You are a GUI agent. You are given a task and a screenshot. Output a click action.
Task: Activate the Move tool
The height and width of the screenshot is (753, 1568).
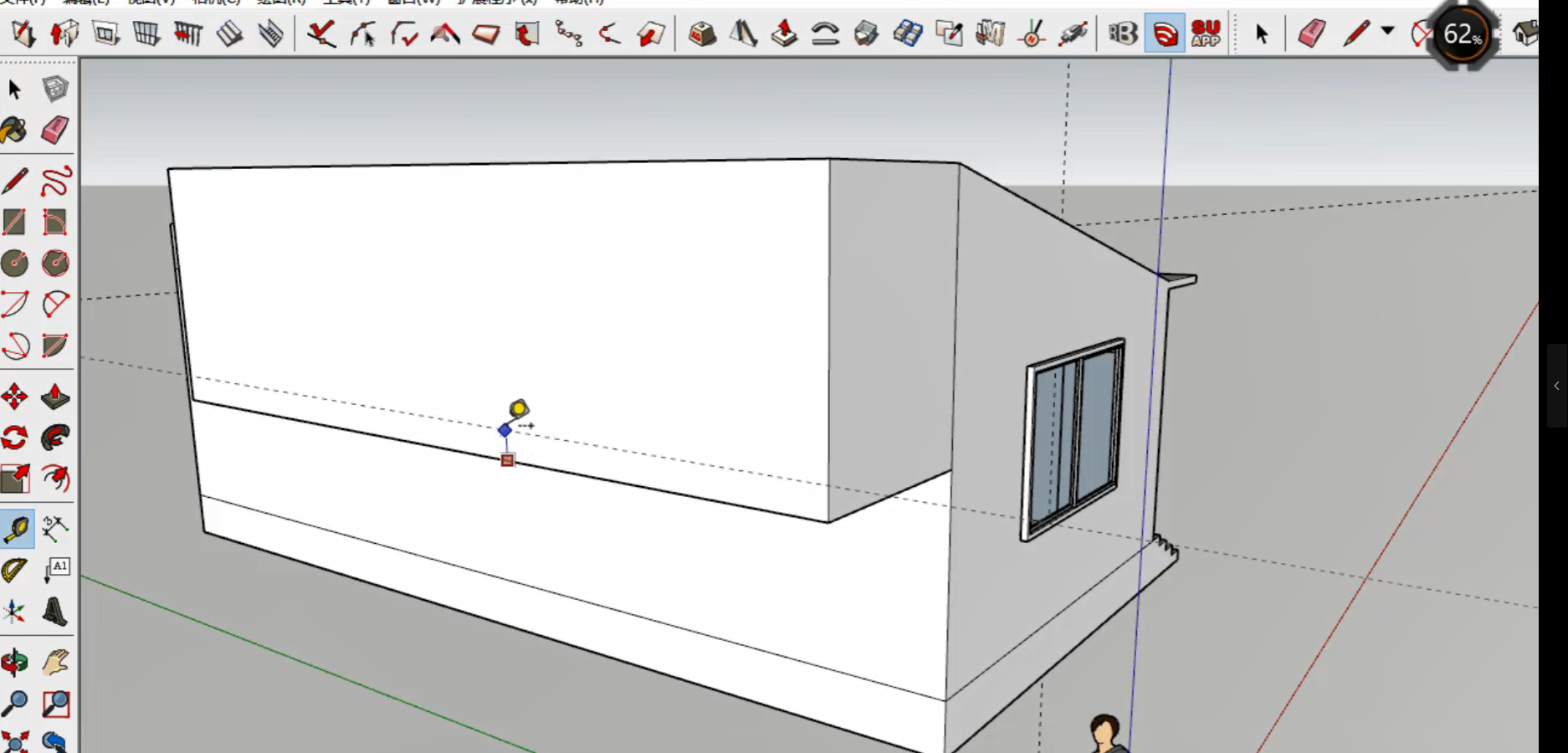pyautogui.click(x=14, y=397)
